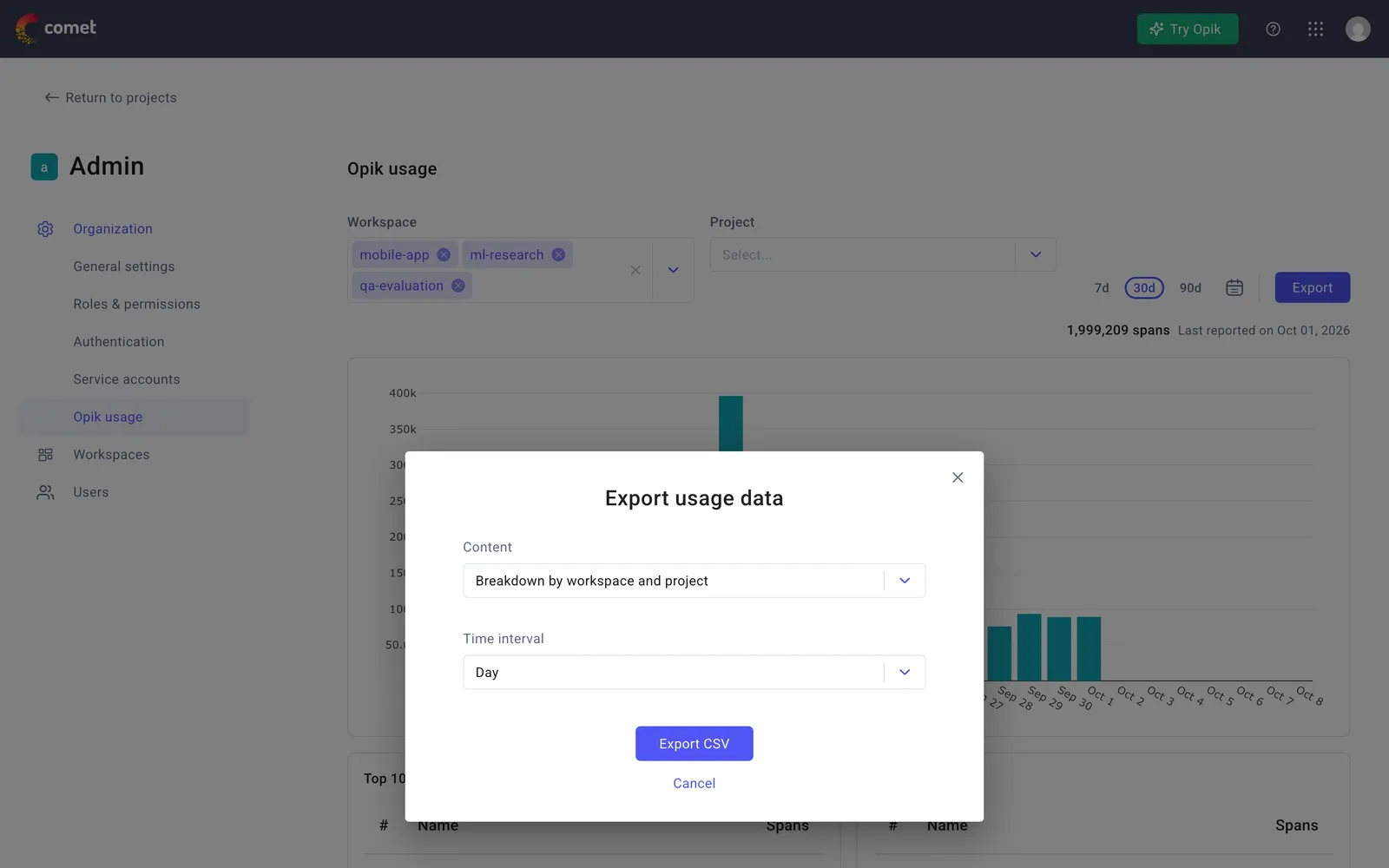The image size is (1389, 868).
Task: Open the custom date range calendar
Action: [1234, 287]
